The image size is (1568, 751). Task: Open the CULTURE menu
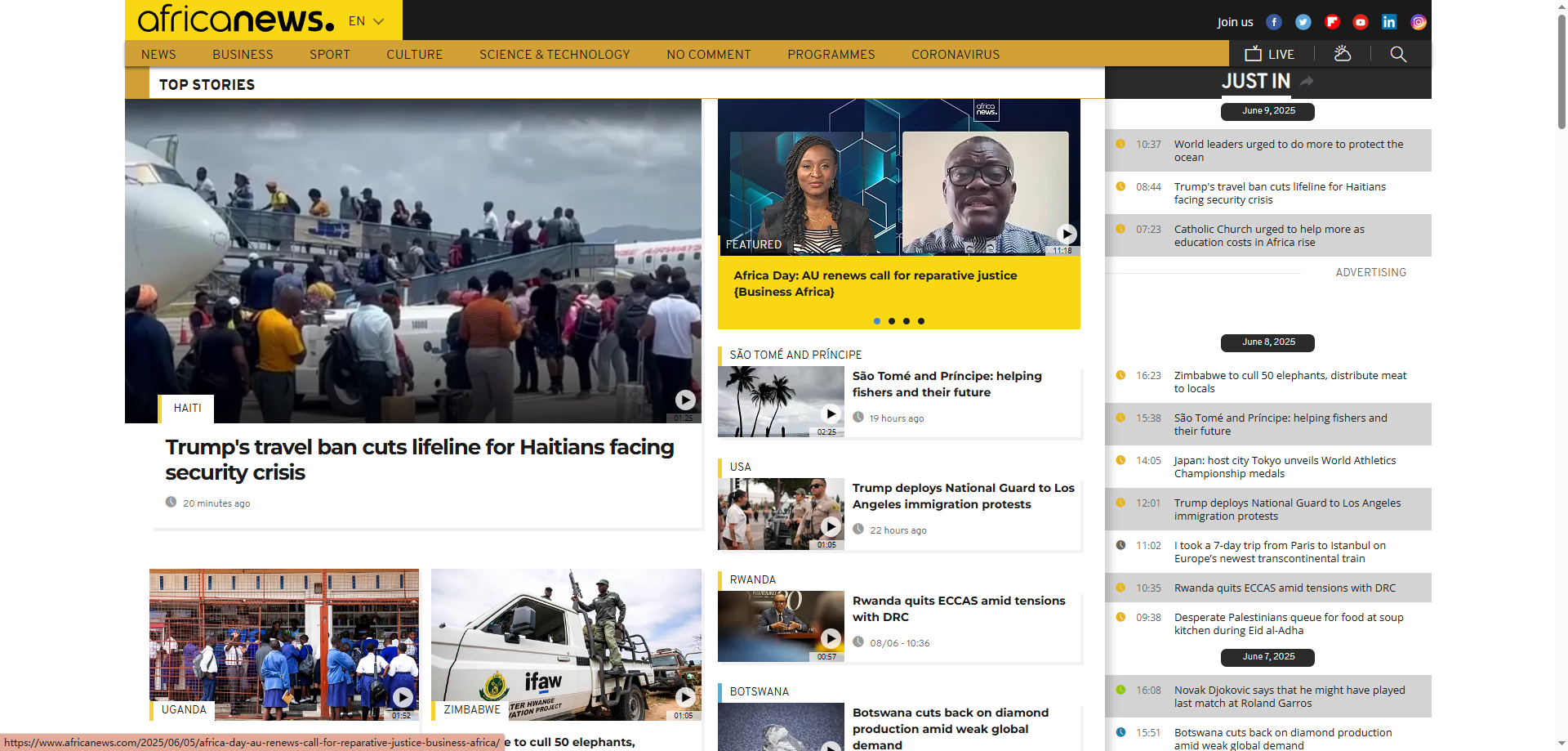tap(415, 54)
